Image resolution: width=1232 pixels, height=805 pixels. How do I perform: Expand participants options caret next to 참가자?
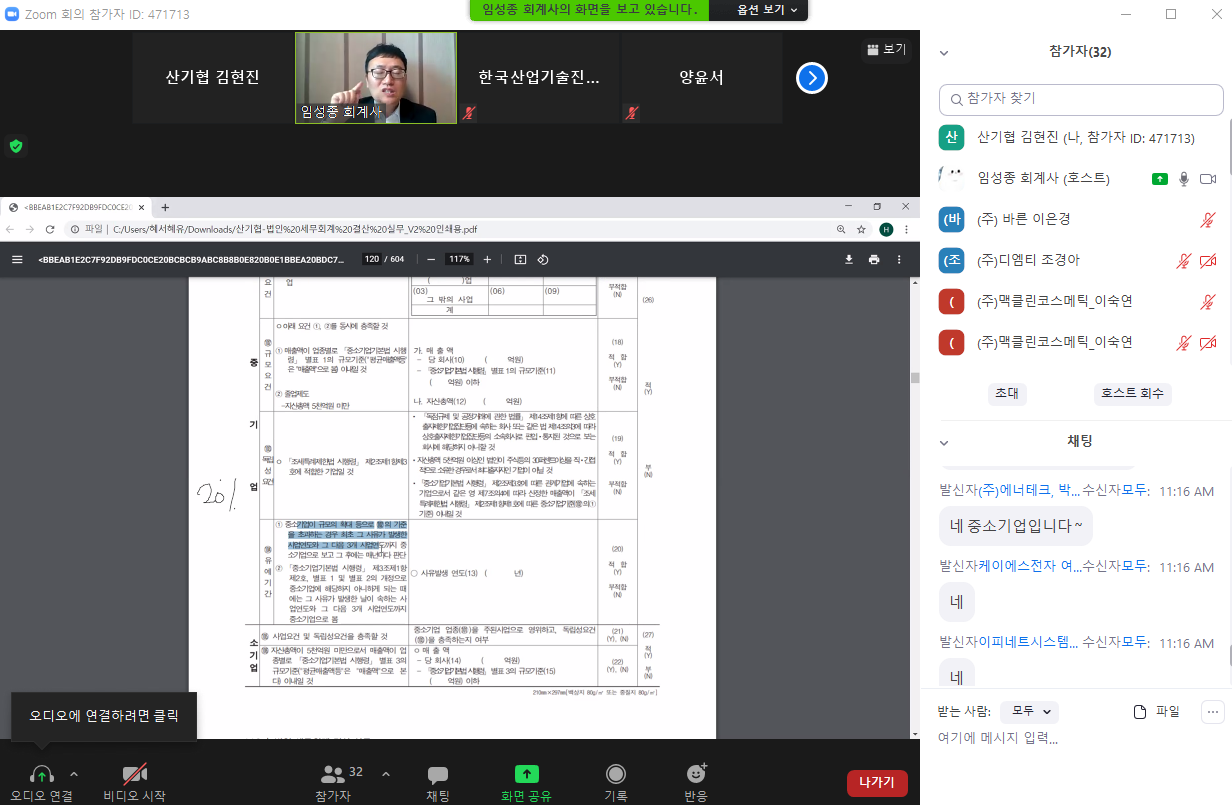click(386, 774)
